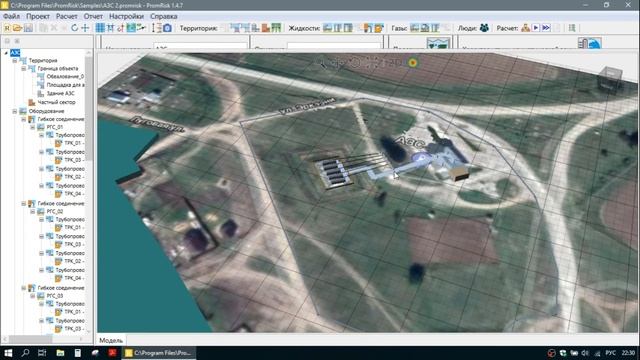Select the АЗС root tree item
The image size is (640, 360).
point(15,53)
